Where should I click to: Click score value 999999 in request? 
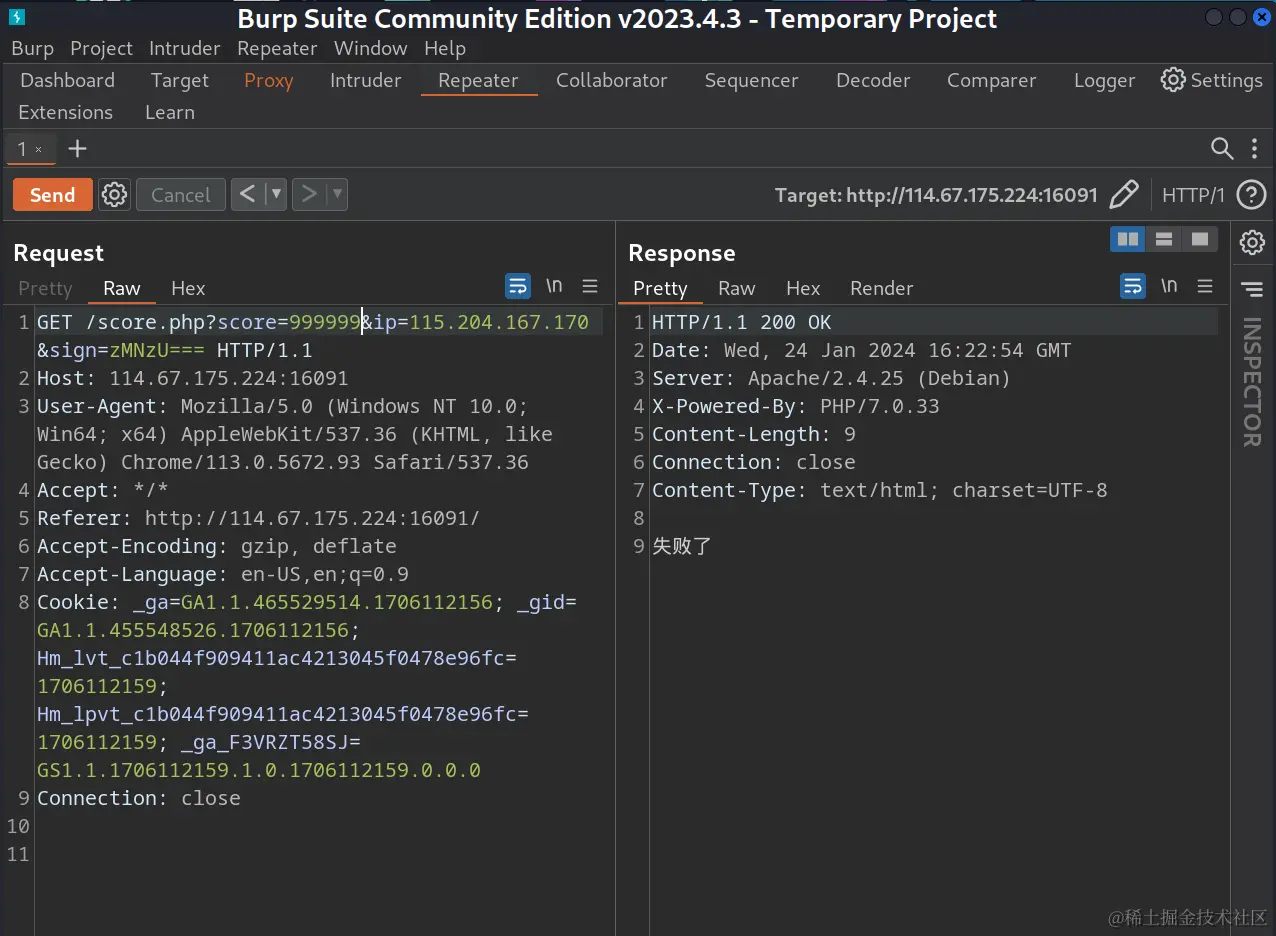[325, 322]
